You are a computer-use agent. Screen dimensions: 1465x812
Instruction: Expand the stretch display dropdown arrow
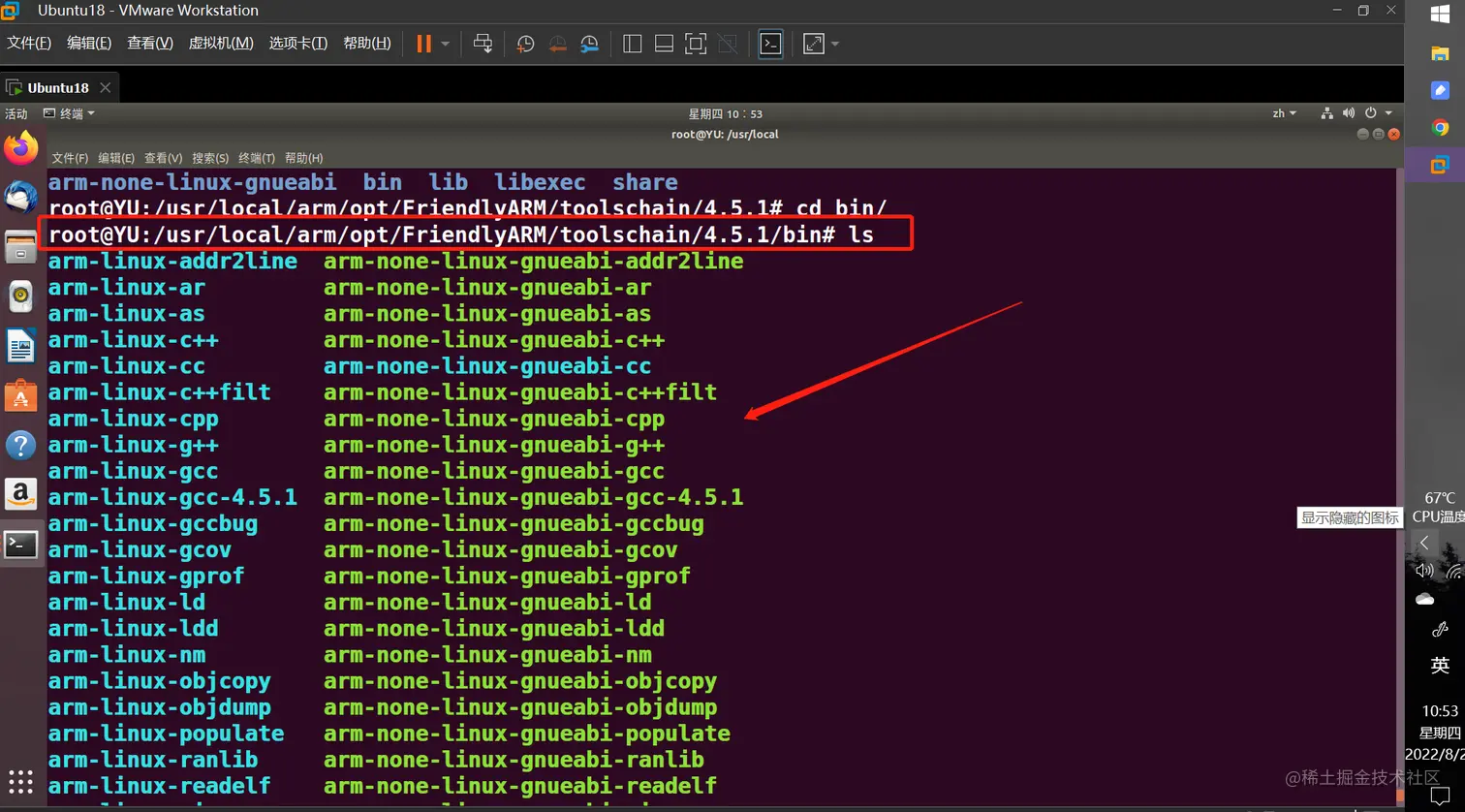point(835,44)
